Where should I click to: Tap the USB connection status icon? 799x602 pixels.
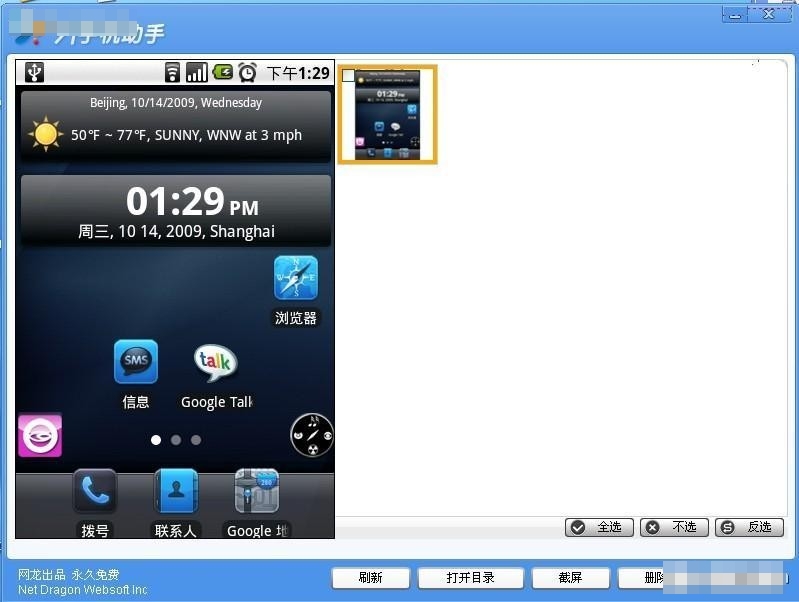coord(35,72)
